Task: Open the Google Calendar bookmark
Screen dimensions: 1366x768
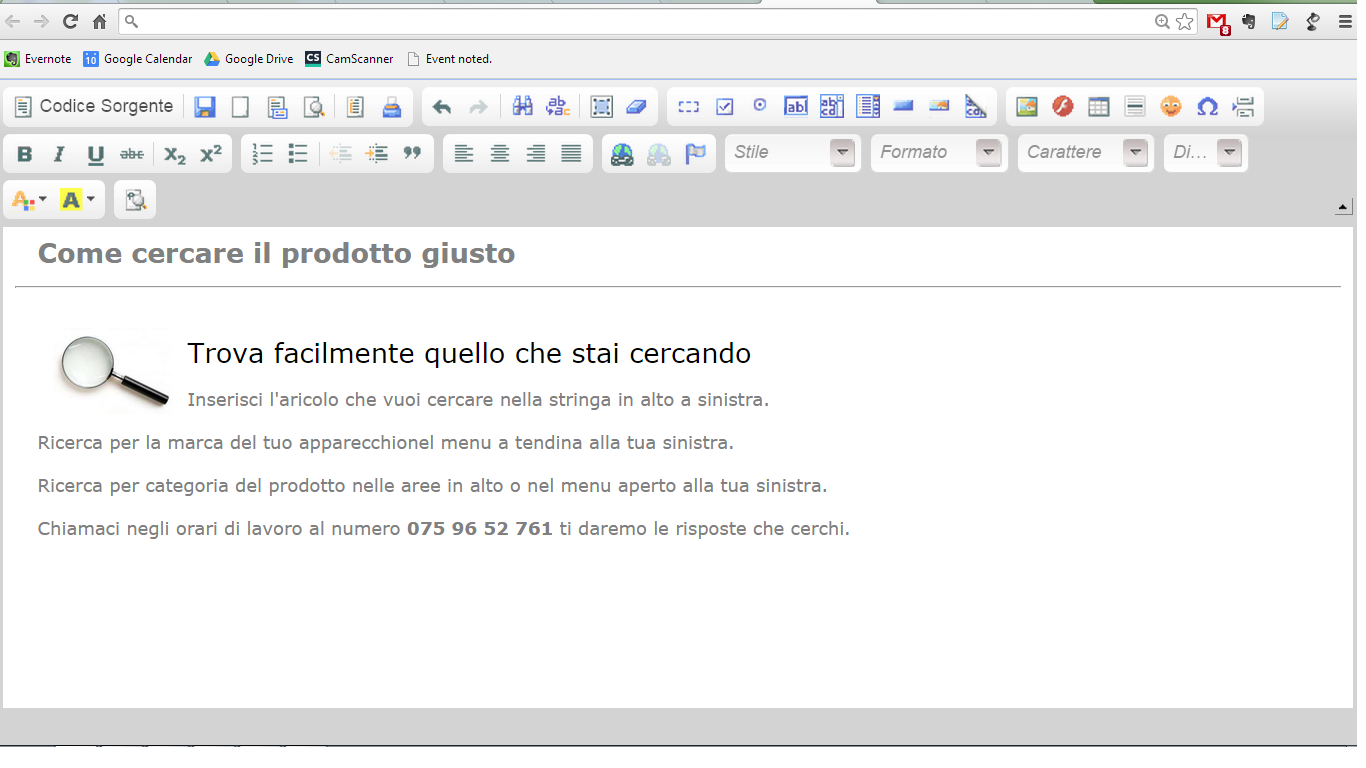Action: tap(138, 59)
